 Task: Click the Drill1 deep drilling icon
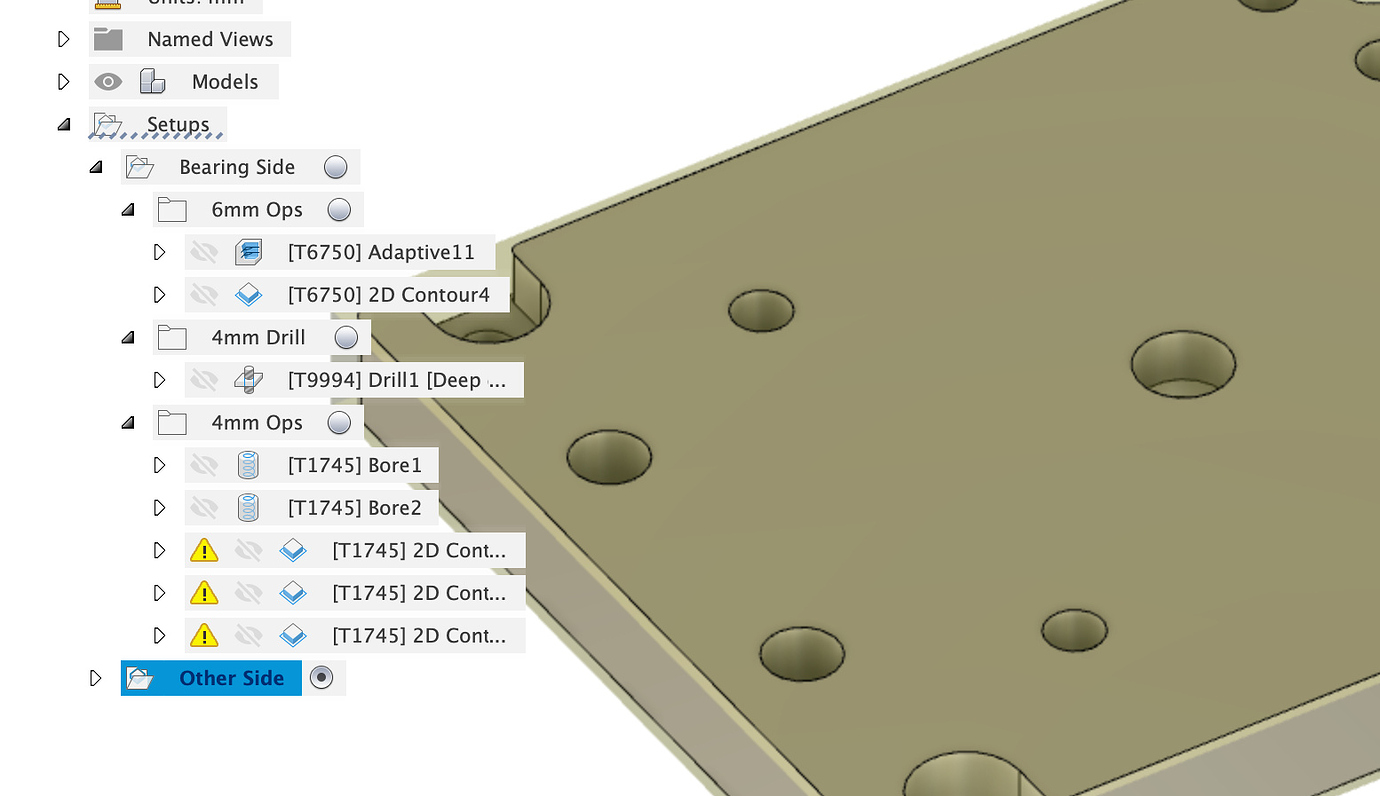(x=248, y=379)
